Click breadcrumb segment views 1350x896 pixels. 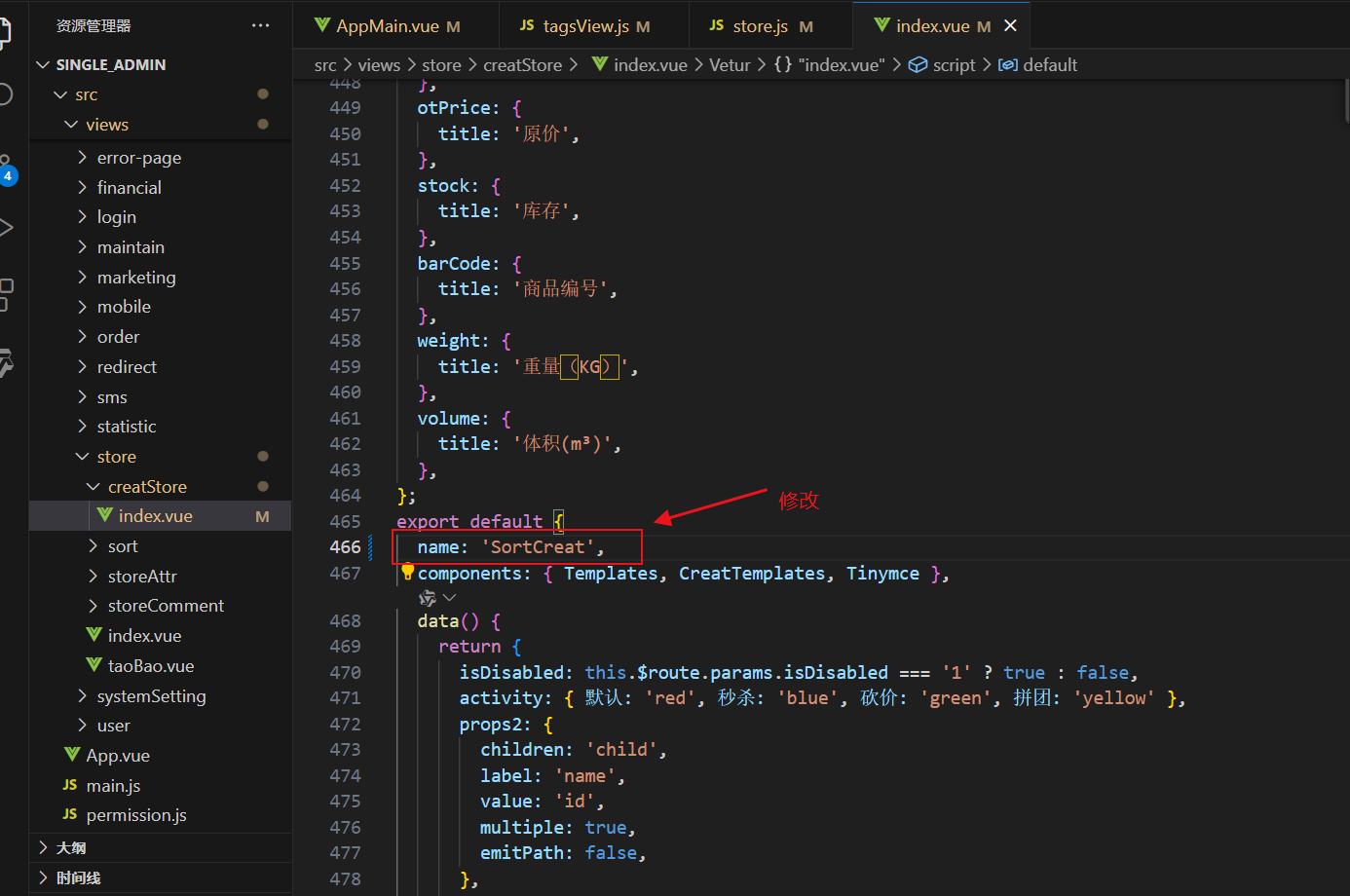[x=379, y=64]
